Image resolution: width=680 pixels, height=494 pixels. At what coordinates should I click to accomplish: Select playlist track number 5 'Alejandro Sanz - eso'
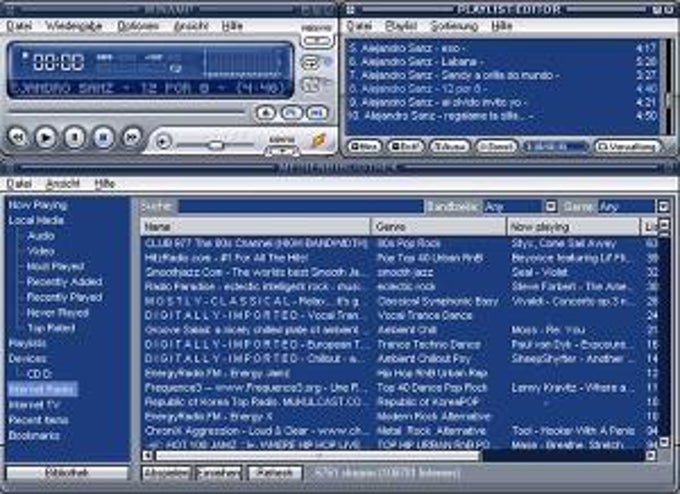point(503,48)
